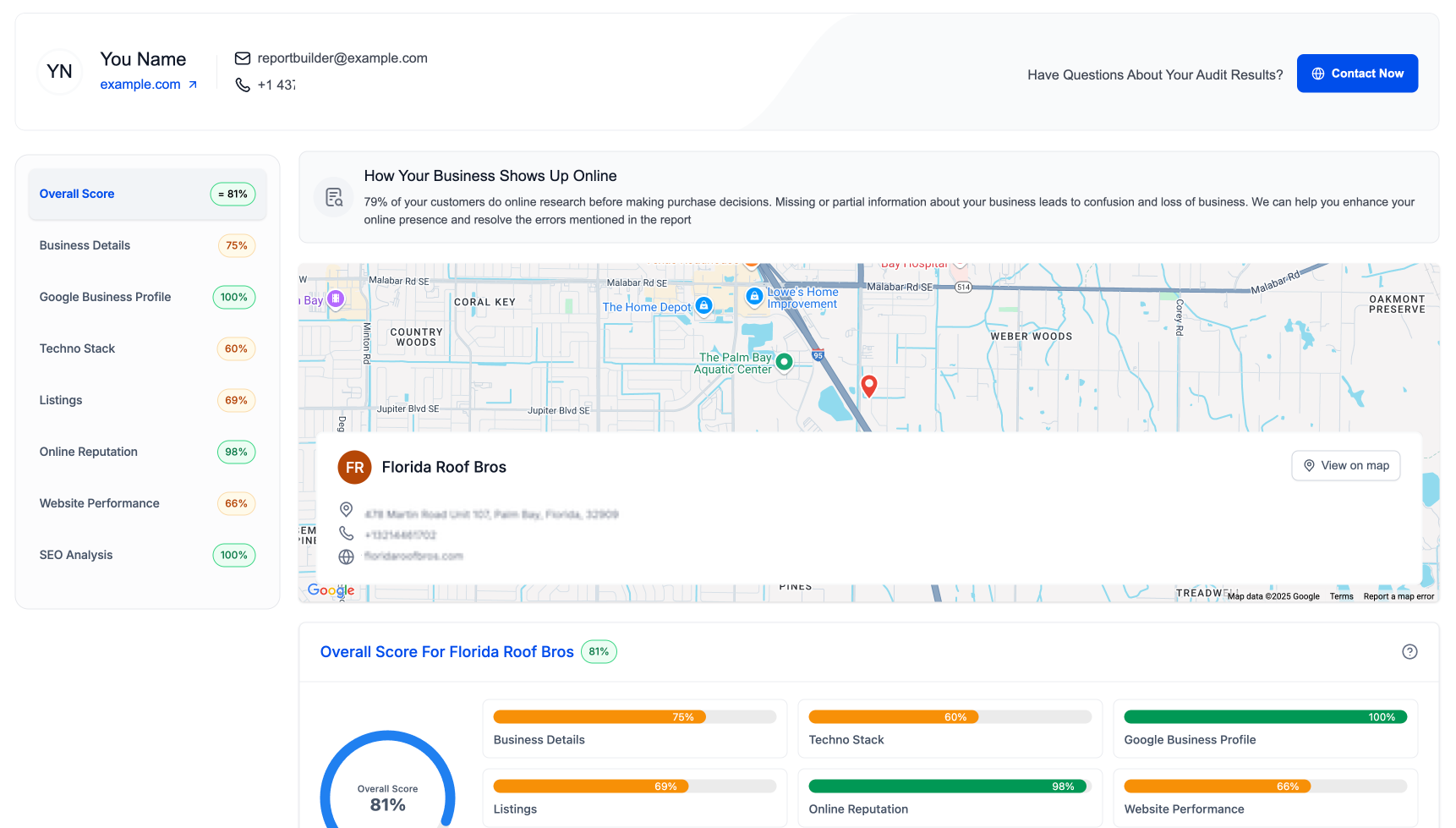Select Listings in the sidebar
The image size is (1456, 828).
pos(147,400)
